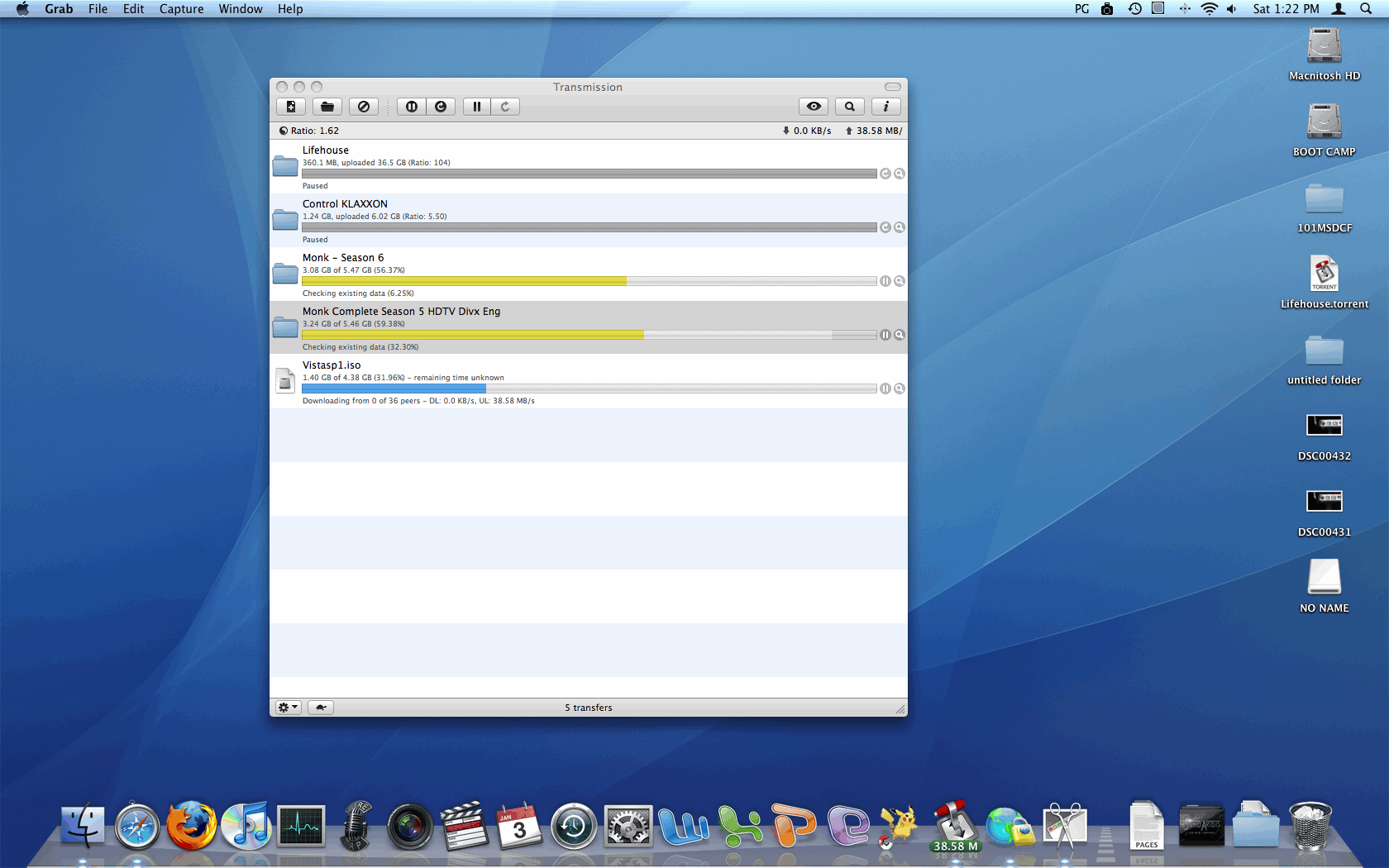
Task: Pause Monk Complete Season 5 transfer
Action: (x=885, y=335)
